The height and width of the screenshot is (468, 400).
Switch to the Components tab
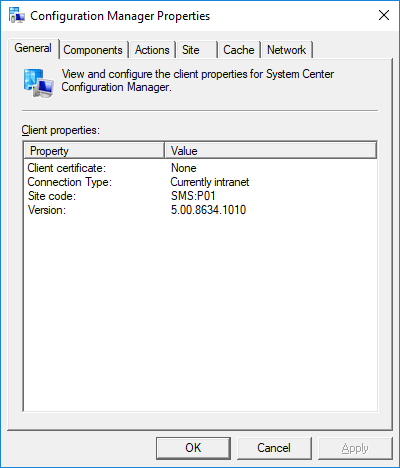[x=94, y=50]
